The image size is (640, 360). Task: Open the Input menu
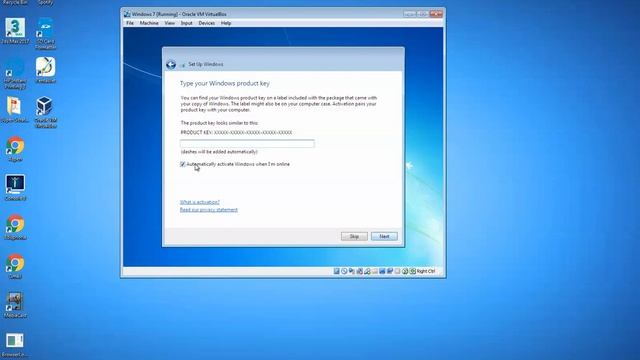click(x=187, y=23)
